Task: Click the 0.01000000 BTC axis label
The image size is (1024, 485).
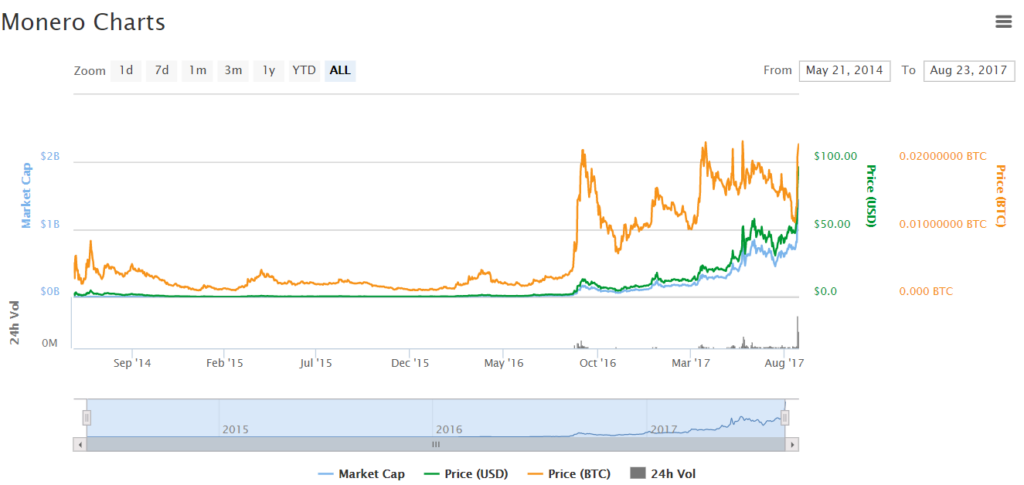Action: pos(943,224)
